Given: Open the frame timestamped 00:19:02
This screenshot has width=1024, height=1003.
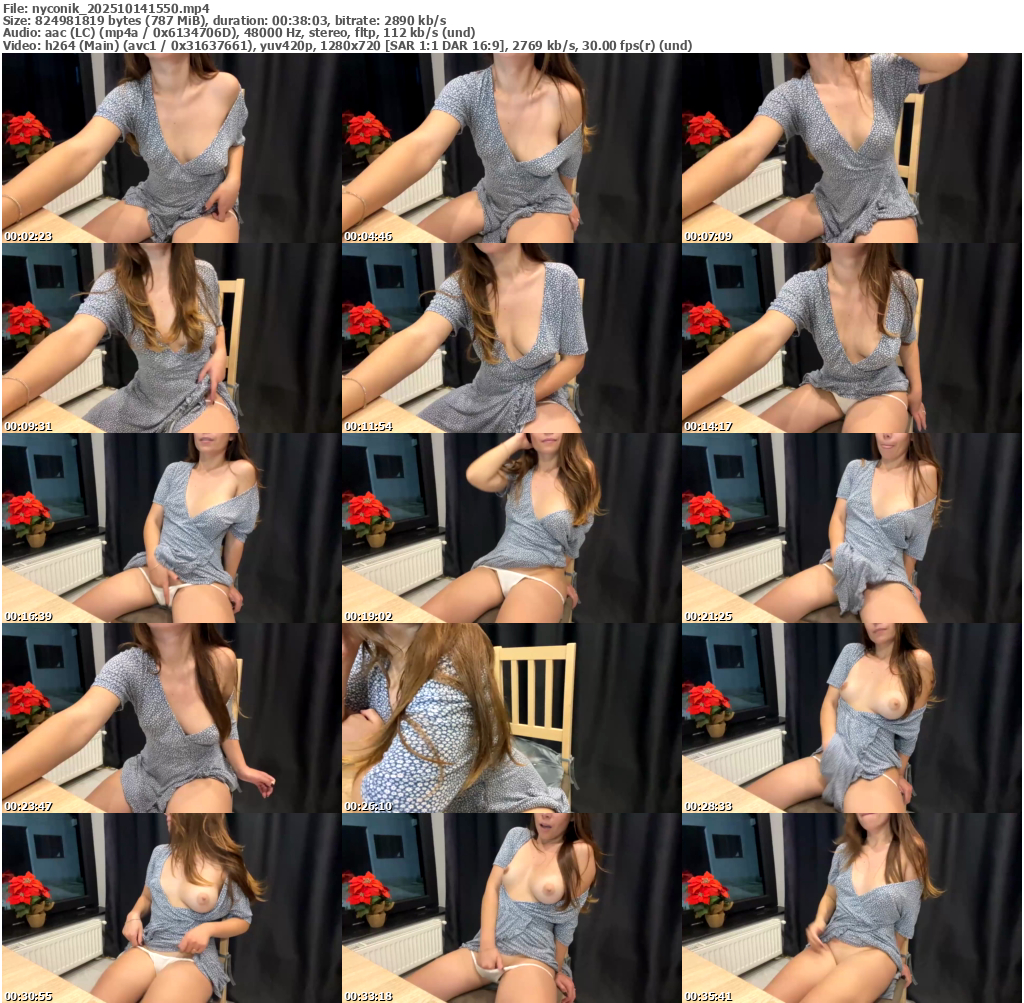Looking at the screenshot, I should click(x=511, y=528).
